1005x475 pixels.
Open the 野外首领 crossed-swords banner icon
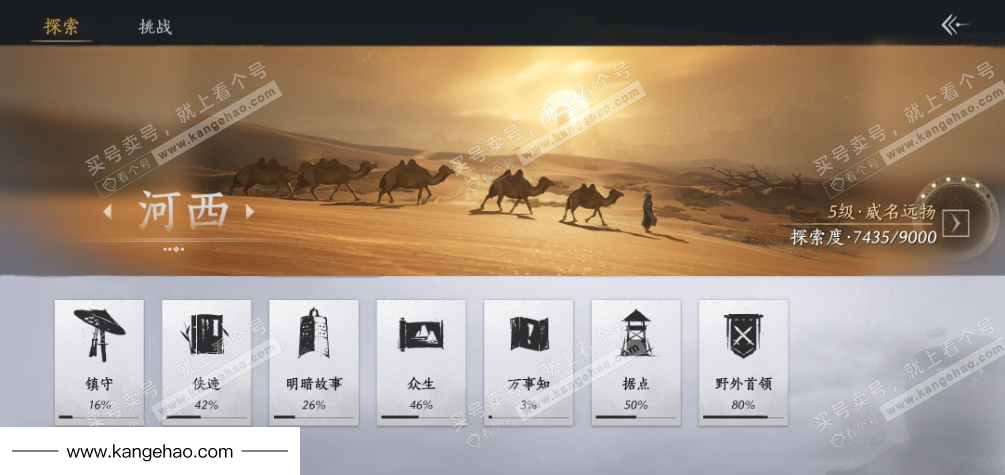742,333
